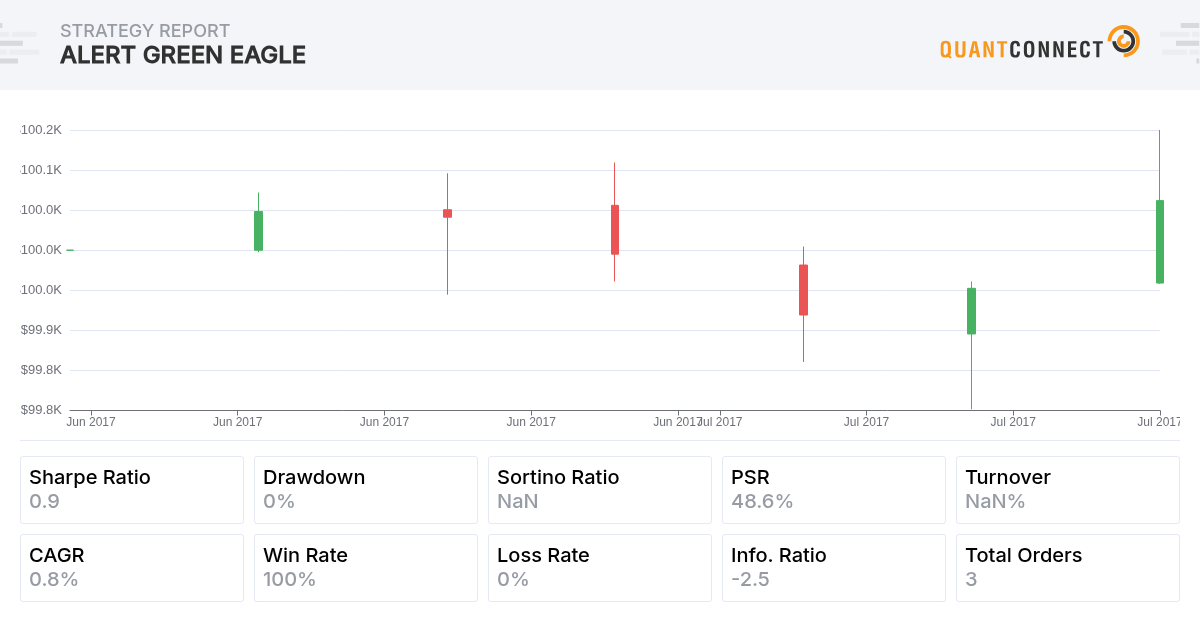Click the CAGR value 0.8%

tap(54, 579)
